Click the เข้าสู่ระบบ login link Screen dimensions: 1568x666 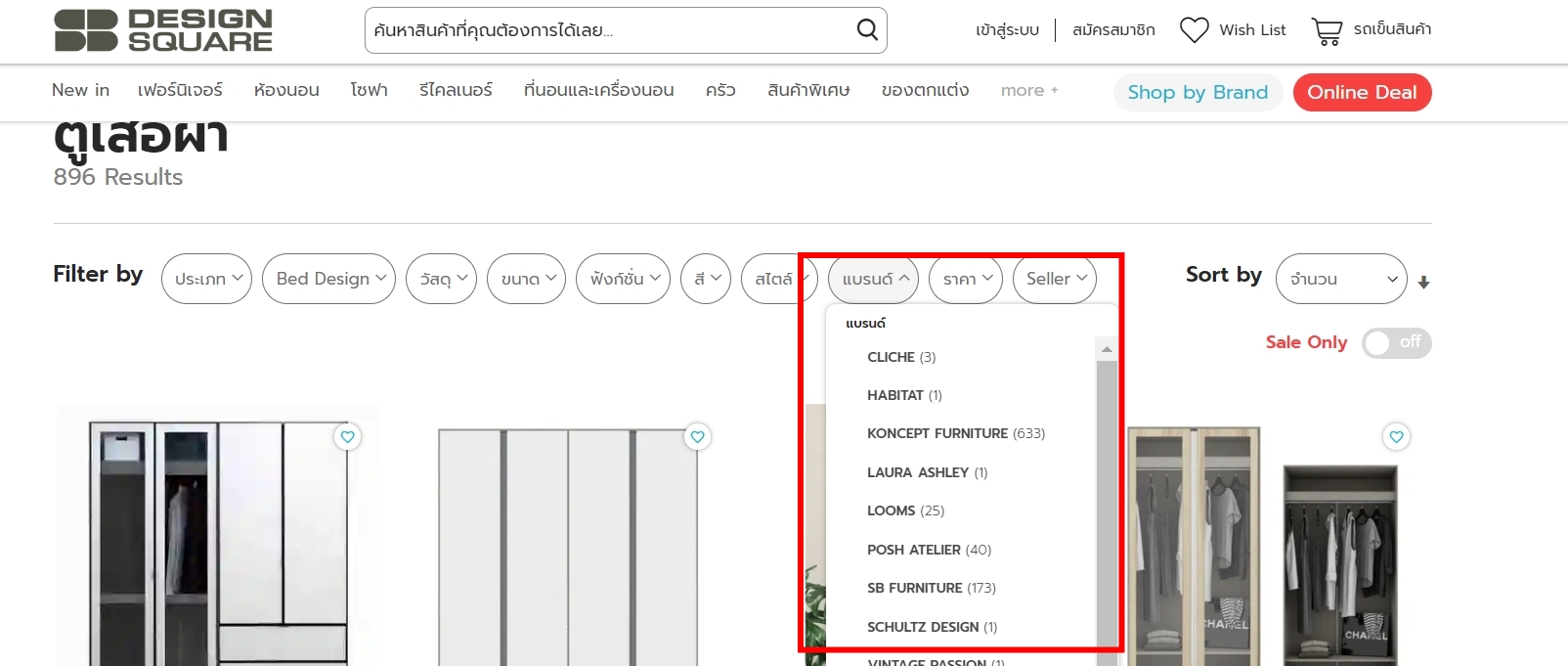[1007, 30]
